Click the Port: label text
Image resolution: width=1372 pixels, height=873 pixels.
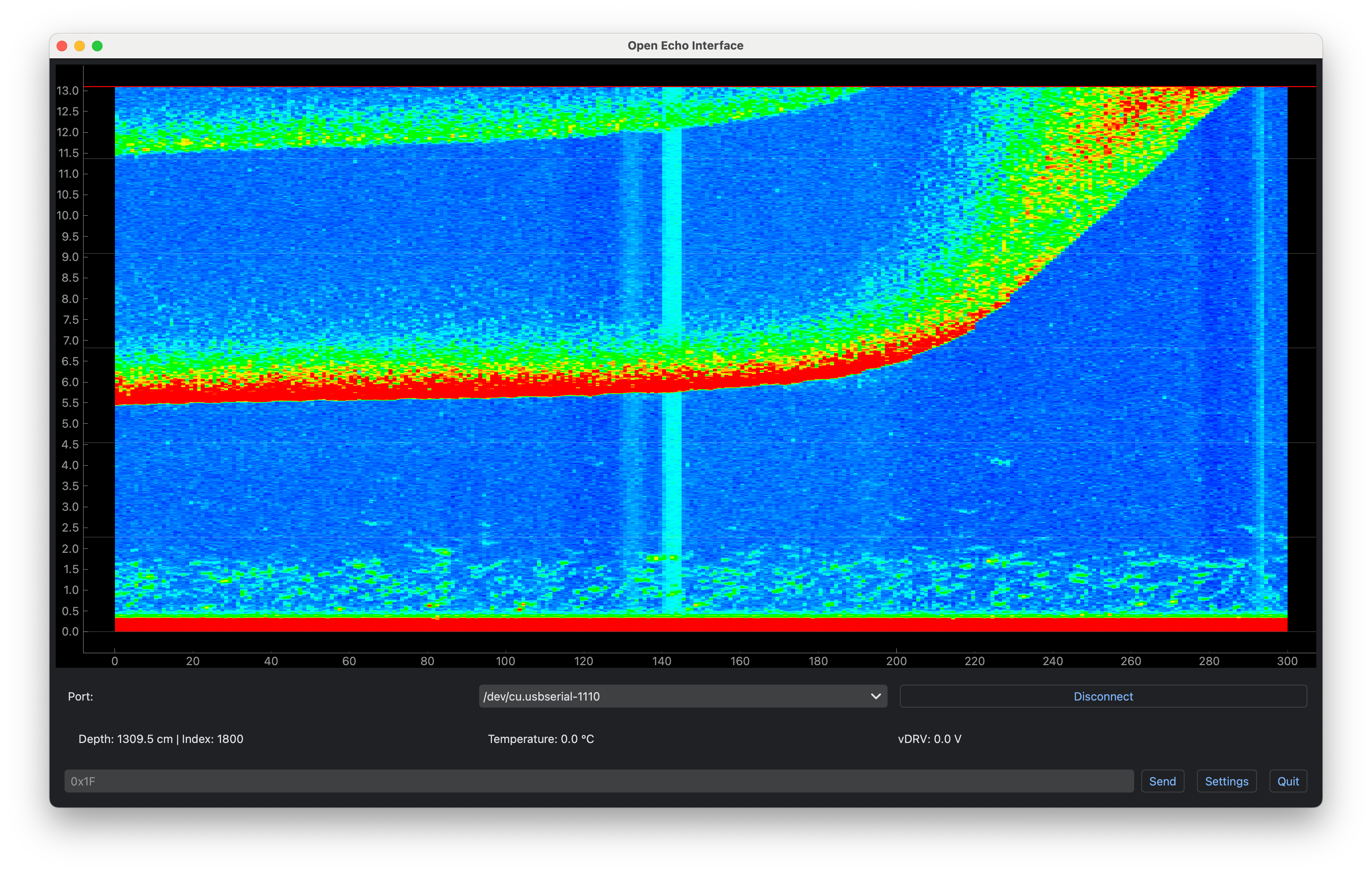pos(80,696)
